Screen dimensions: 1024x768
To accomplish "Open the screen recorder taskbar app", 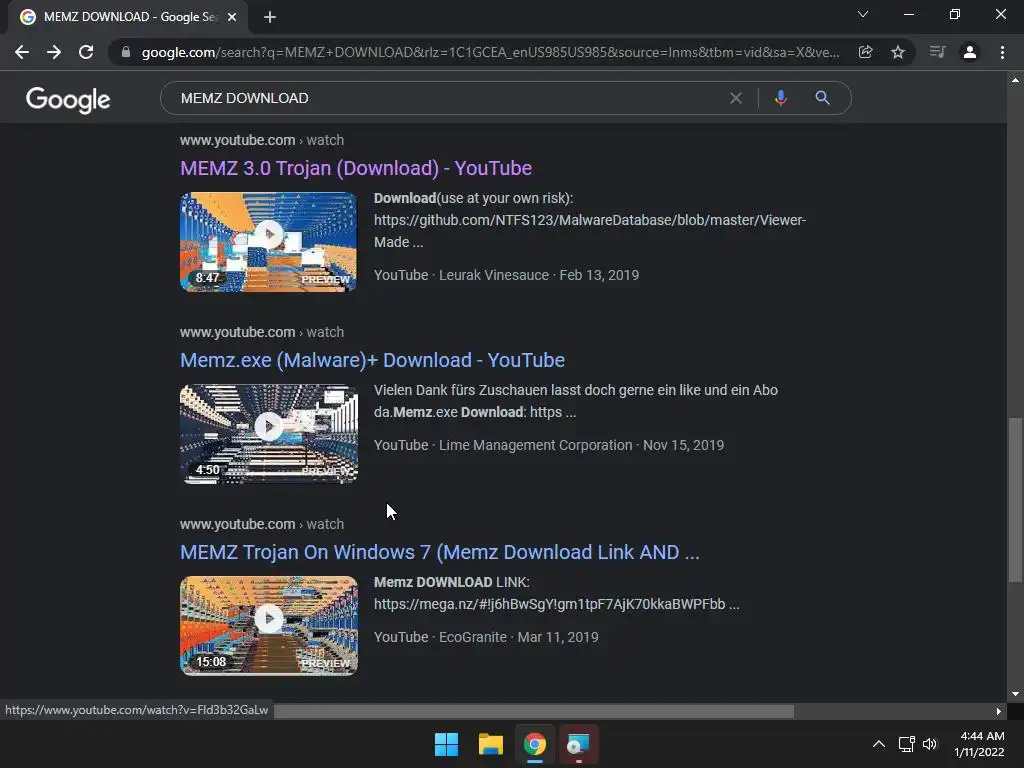I will (579, 744).
